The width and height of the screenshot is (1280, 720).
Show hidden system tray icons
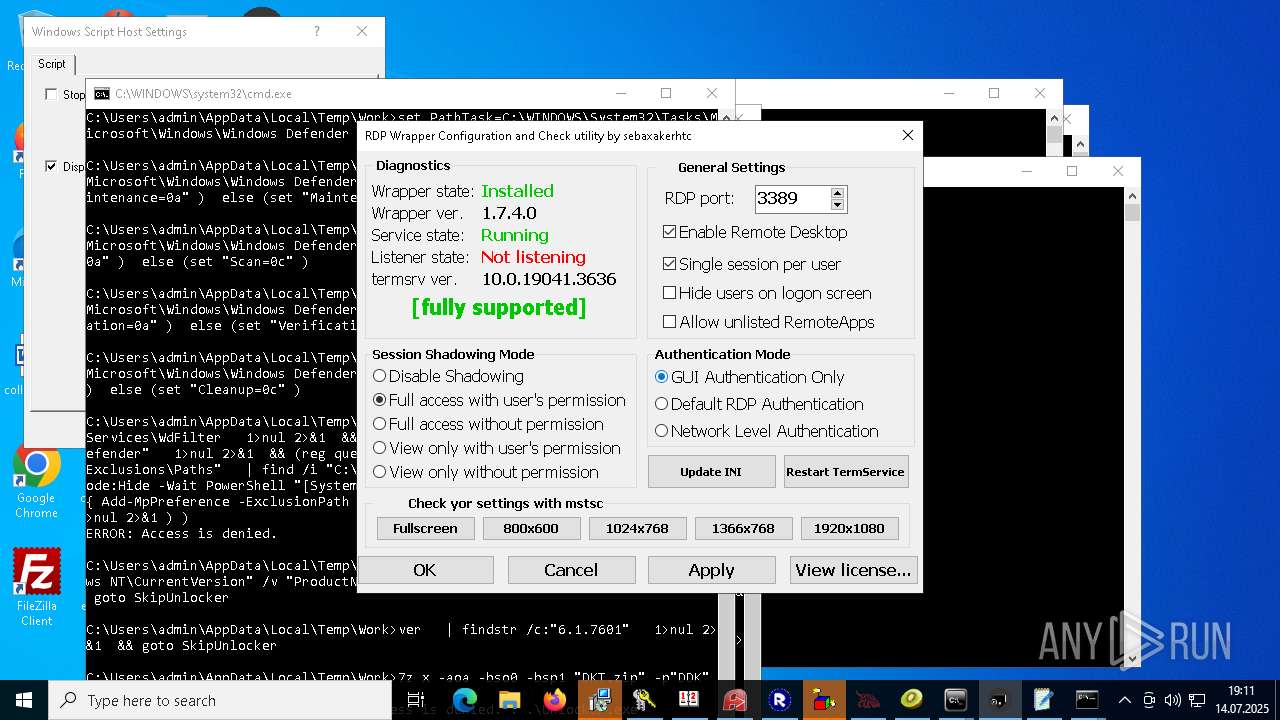coord(1125,700)
